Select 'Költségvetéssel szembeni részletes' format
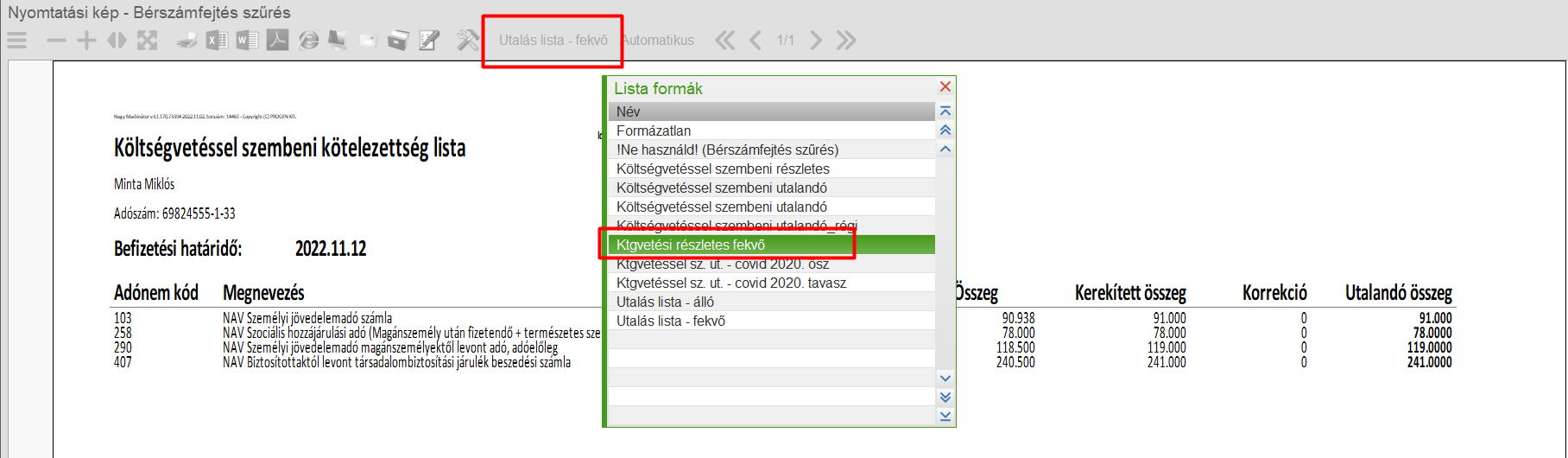Viewport: 1568px width, 458px height. [x=771, y=169]
